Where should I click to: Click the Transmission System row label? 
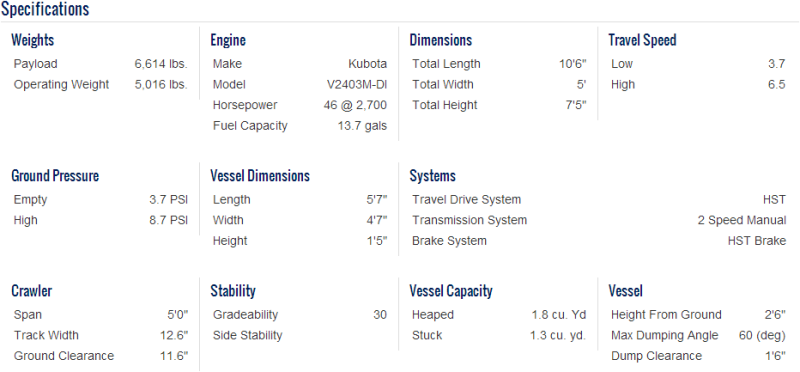[469, 220]
